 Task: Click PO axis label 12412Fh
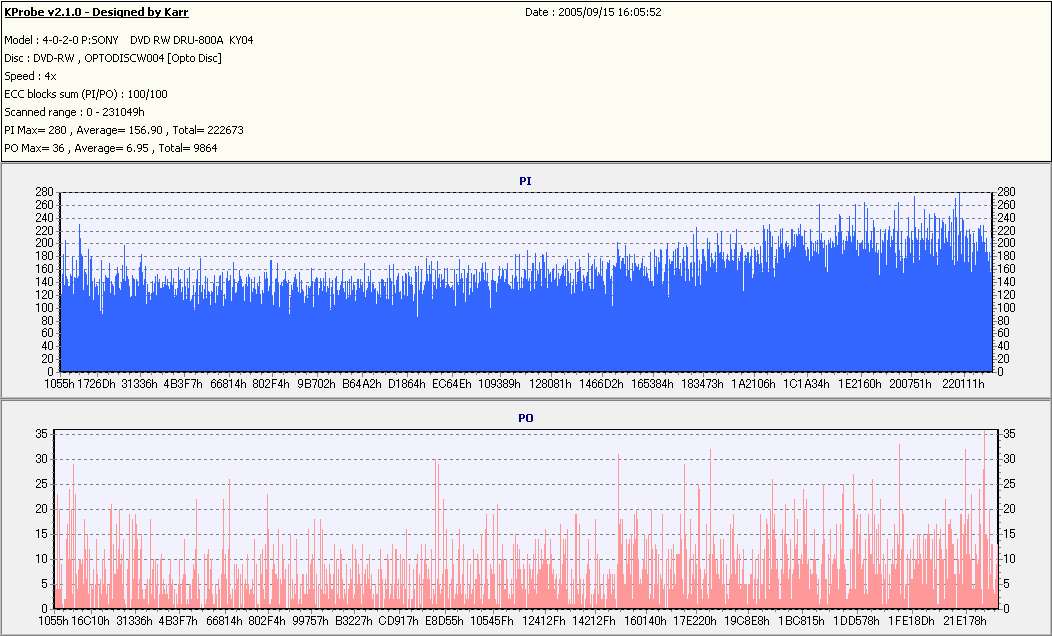[x=543, y=621]
